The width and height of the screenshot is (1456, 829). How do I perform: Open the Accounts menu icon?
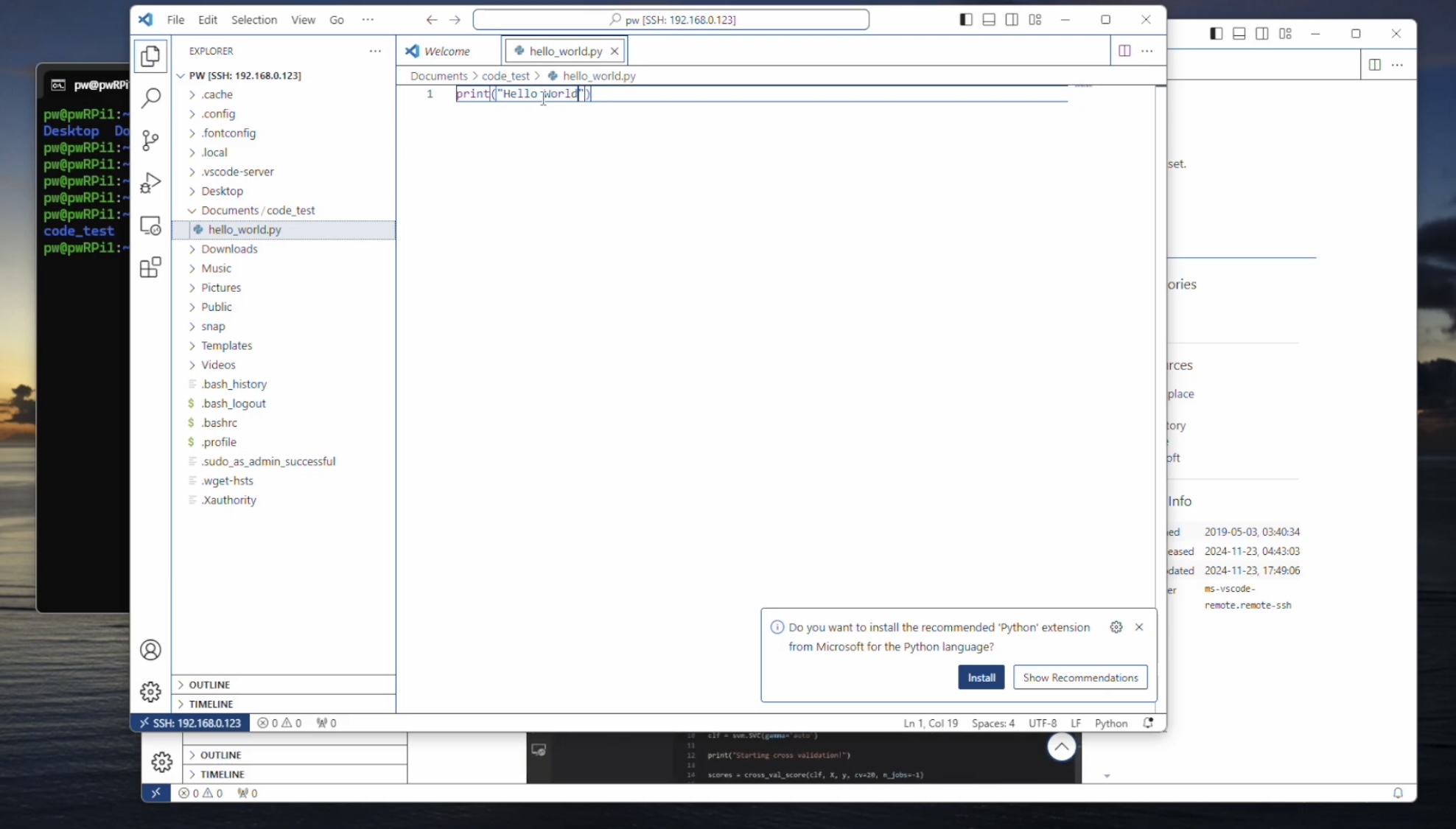[x=150, y=650]
